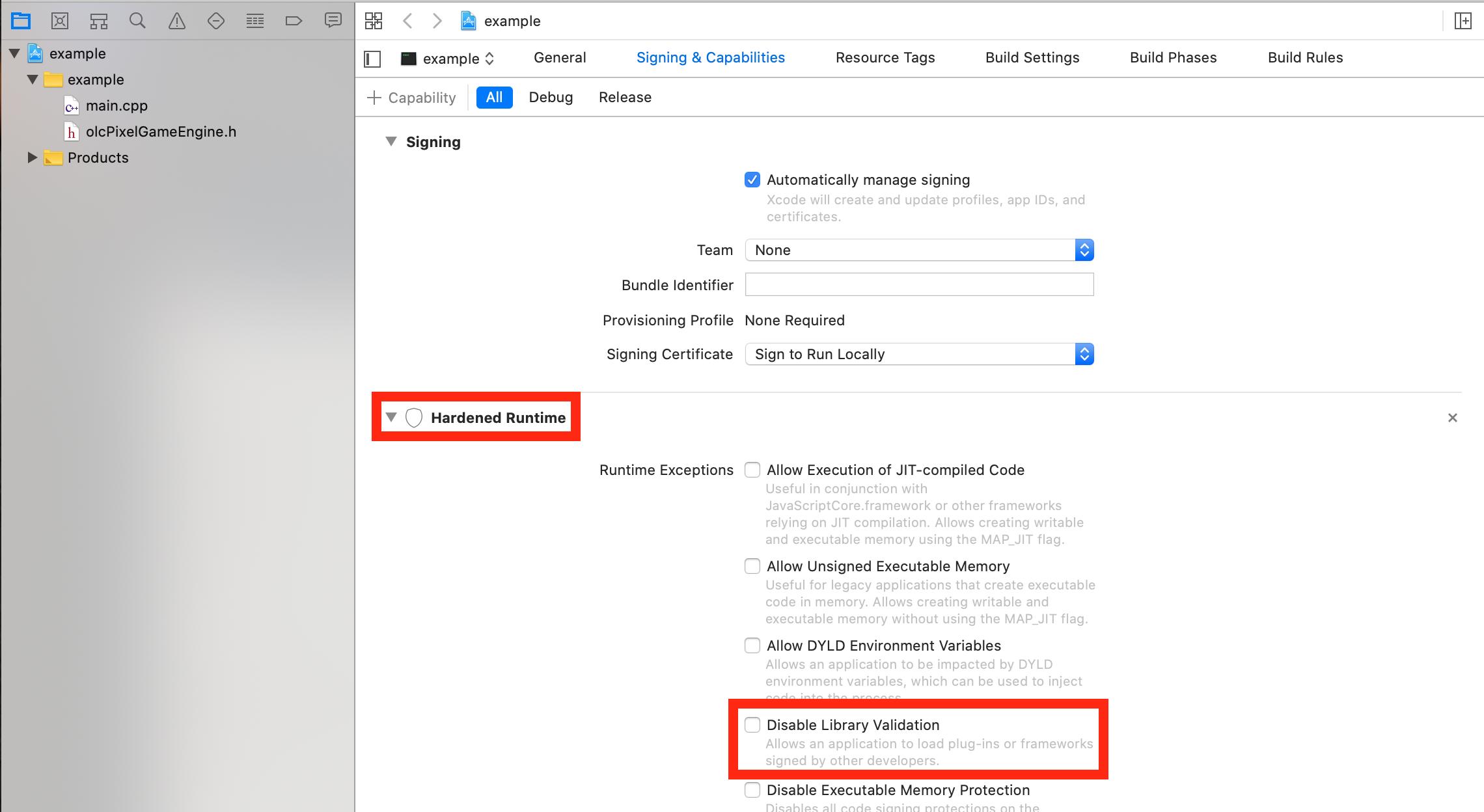
Task: Open the Source Control navigator icon
Action: pyautogui.click(x=59, y=21)
